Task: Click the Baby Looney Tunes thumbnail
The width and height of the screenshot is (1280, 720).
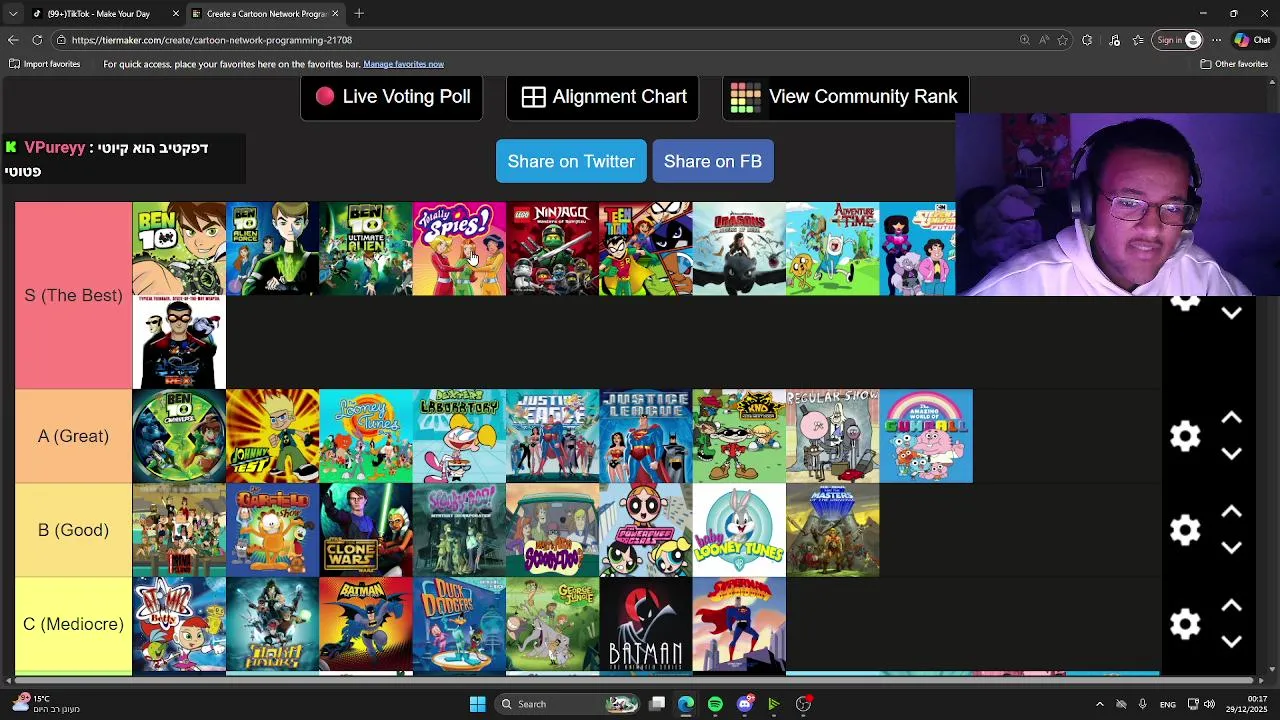Action: tap(739, 530)
